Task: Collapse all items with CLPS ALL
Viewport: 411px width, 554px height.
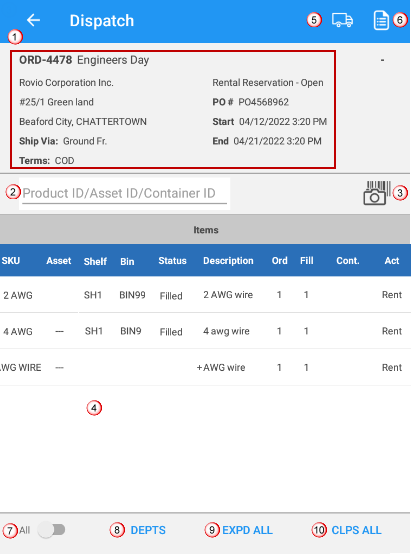Action: pyautogui.click(x=356, y=530)
